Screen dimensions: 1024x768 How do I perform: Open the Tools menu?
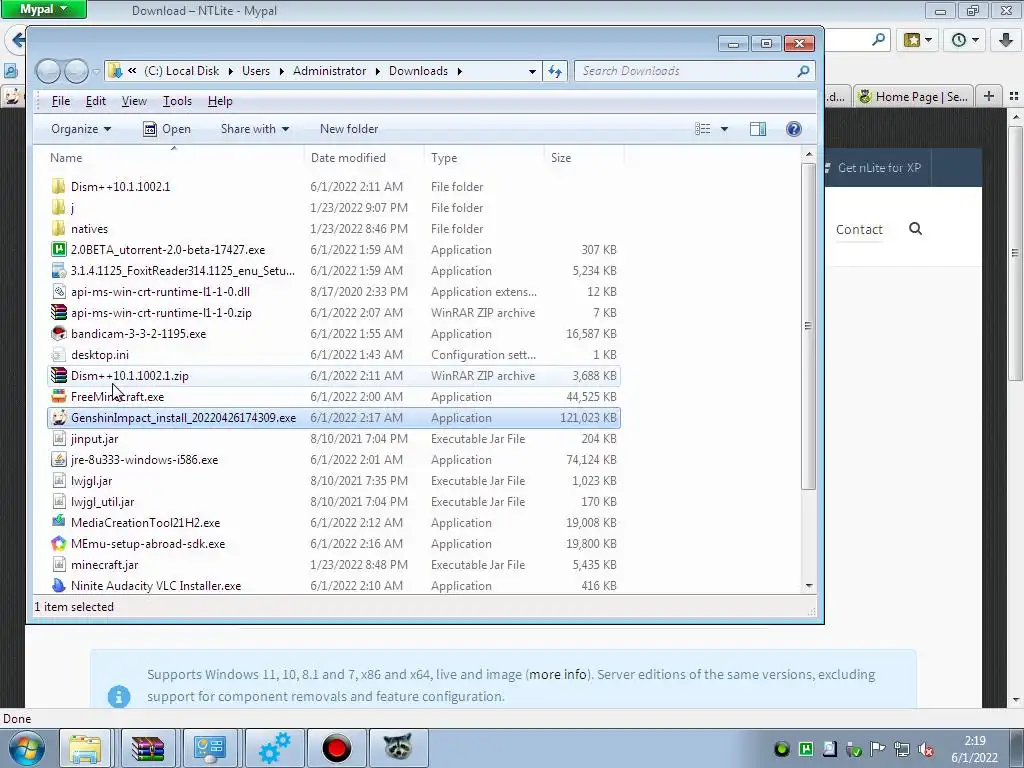coord(177,101)
